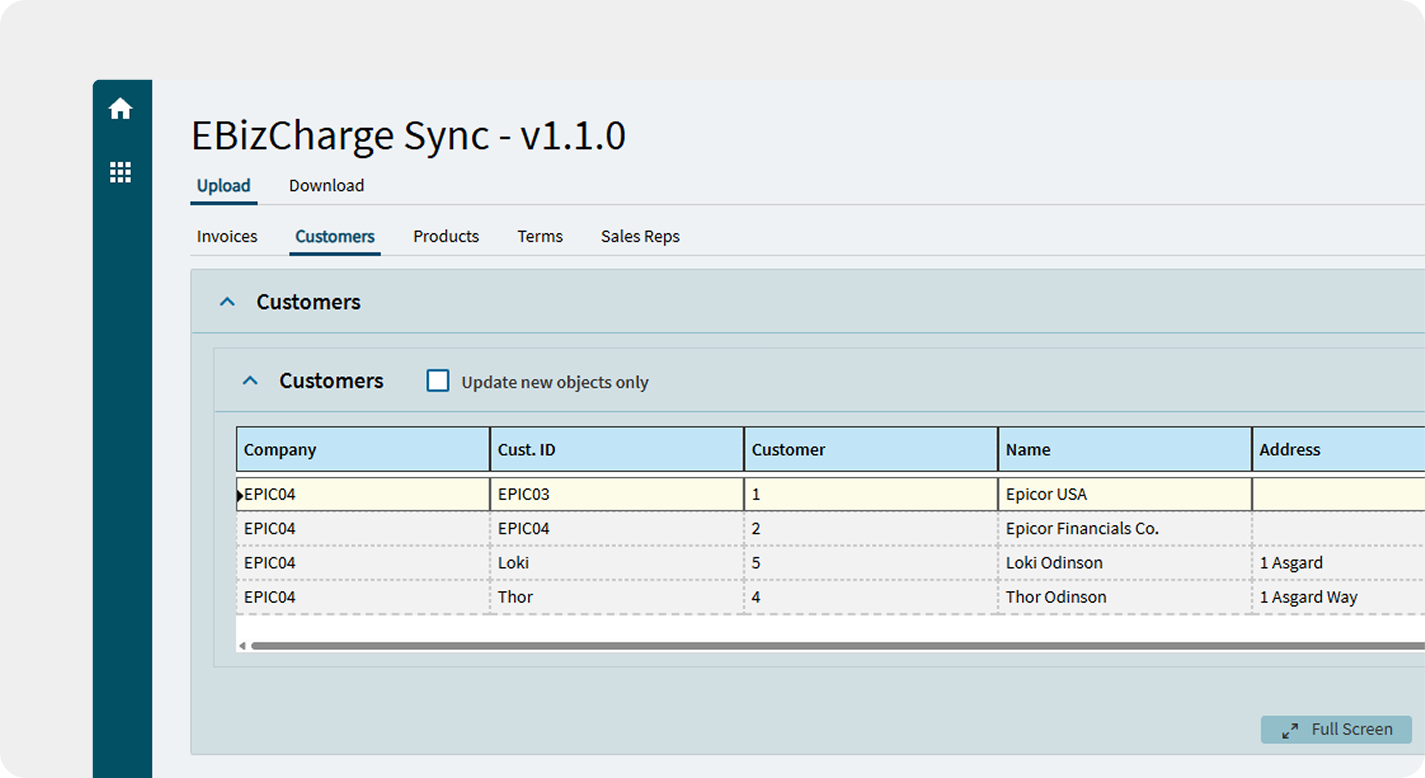Switch to the Upload tab
Image resolution: width=1425 pixels, height=778 pixels.
click(x=224, y=186)
